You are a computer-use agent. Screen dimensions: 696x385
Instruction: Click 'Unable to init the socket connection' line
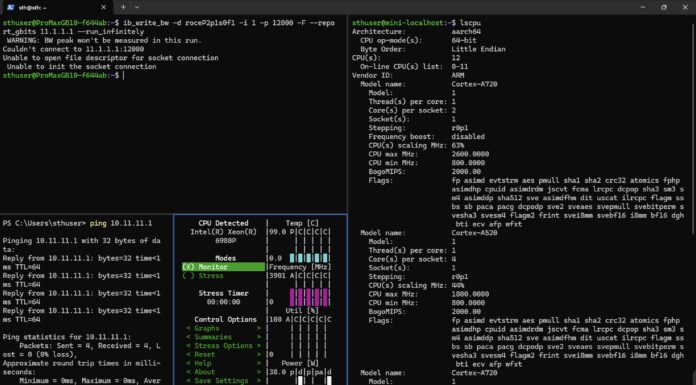pyautogui.click(x=82, y=67)
